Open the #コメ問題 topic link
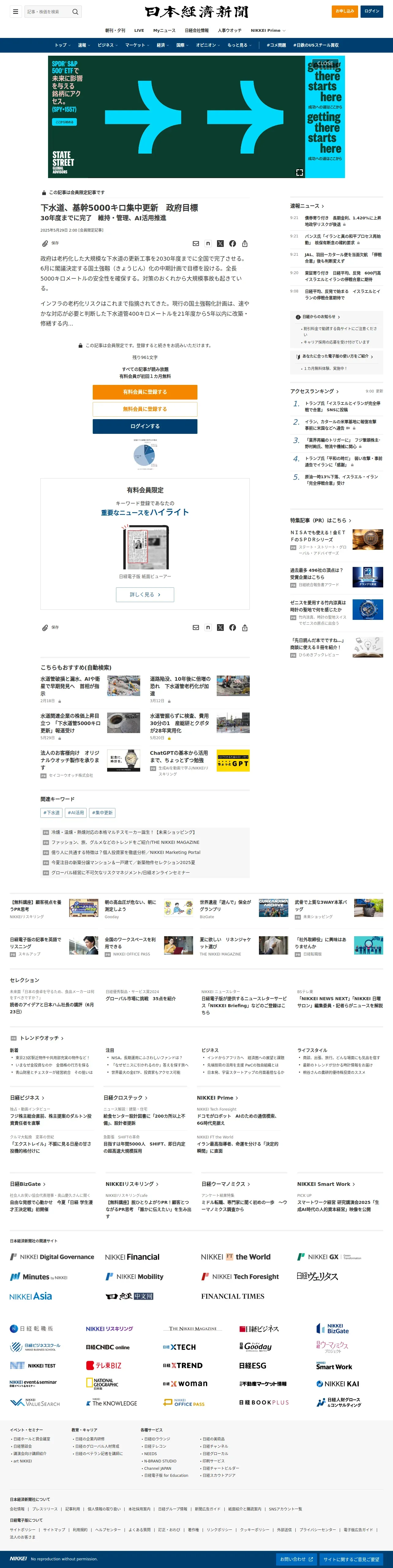The width and height of the screenshot is (393, 1568). coord(276,45)
